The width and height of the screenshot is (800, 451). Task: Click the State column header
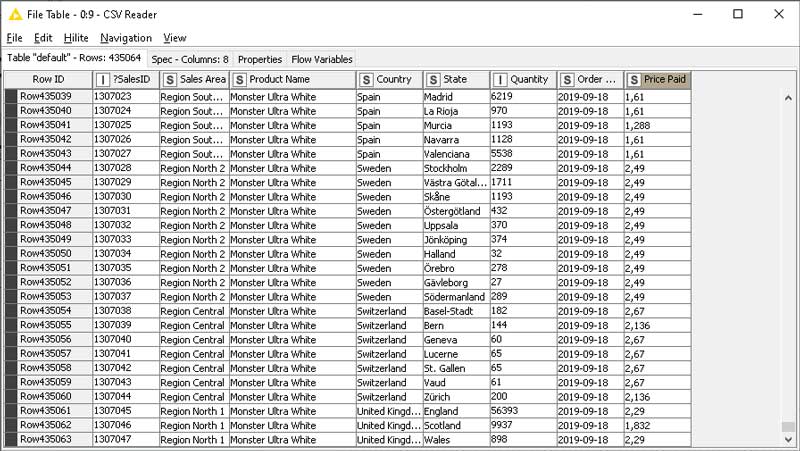(456, 80)
